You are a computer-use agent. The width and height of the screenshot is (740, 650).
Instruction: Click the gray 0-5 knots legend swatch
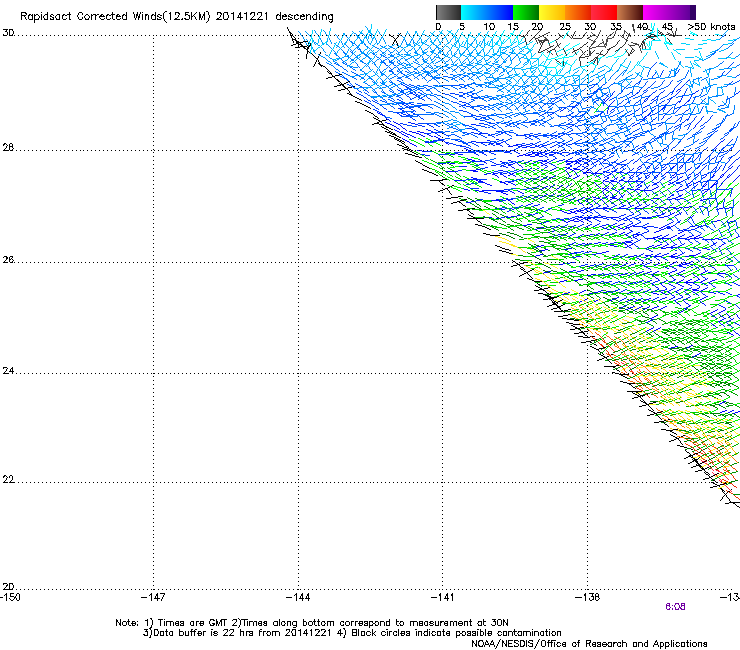(448, 12)
